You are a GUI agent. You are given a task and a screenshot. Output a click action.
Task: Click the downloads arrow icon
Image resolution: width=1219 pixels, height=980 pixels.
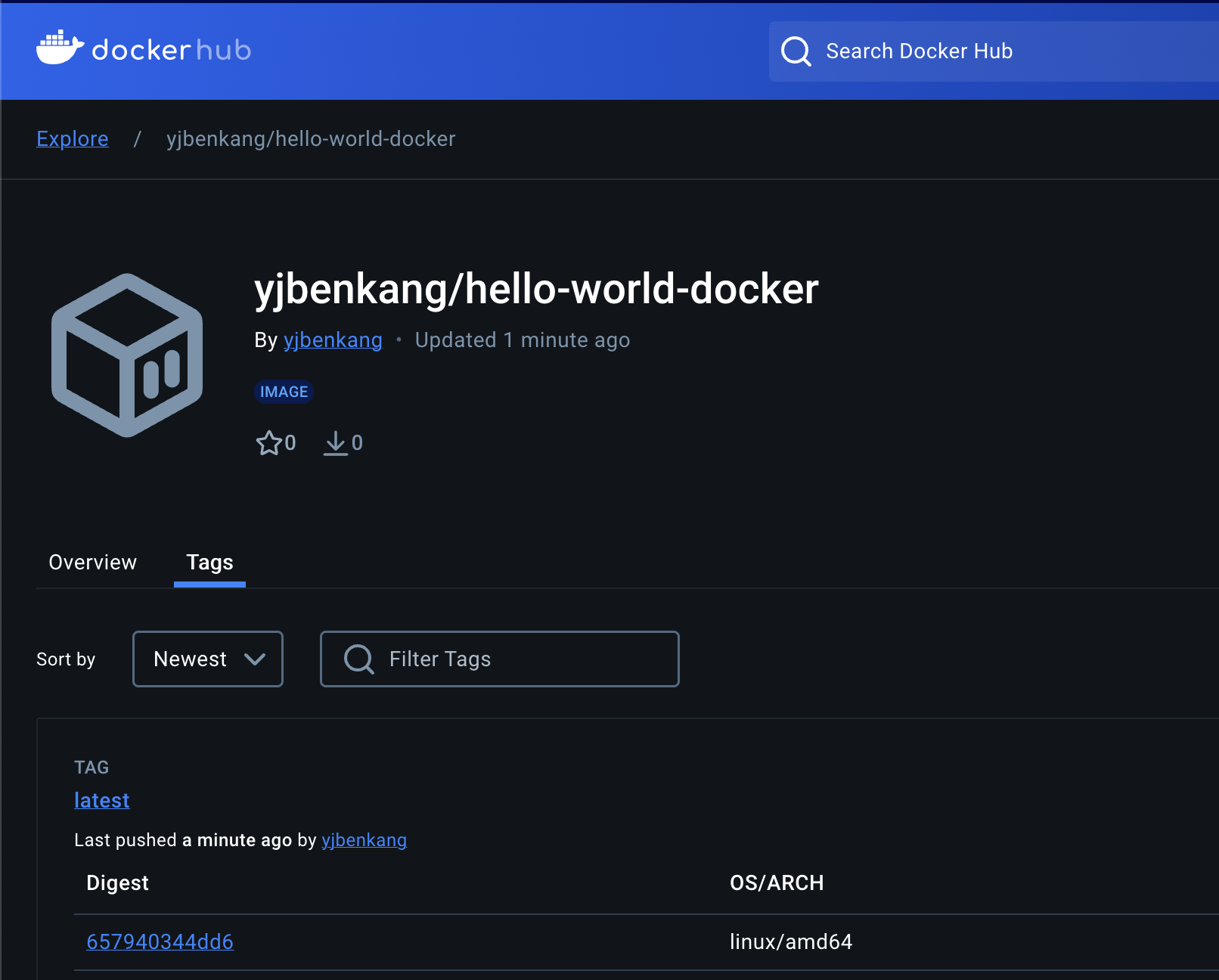335,443
